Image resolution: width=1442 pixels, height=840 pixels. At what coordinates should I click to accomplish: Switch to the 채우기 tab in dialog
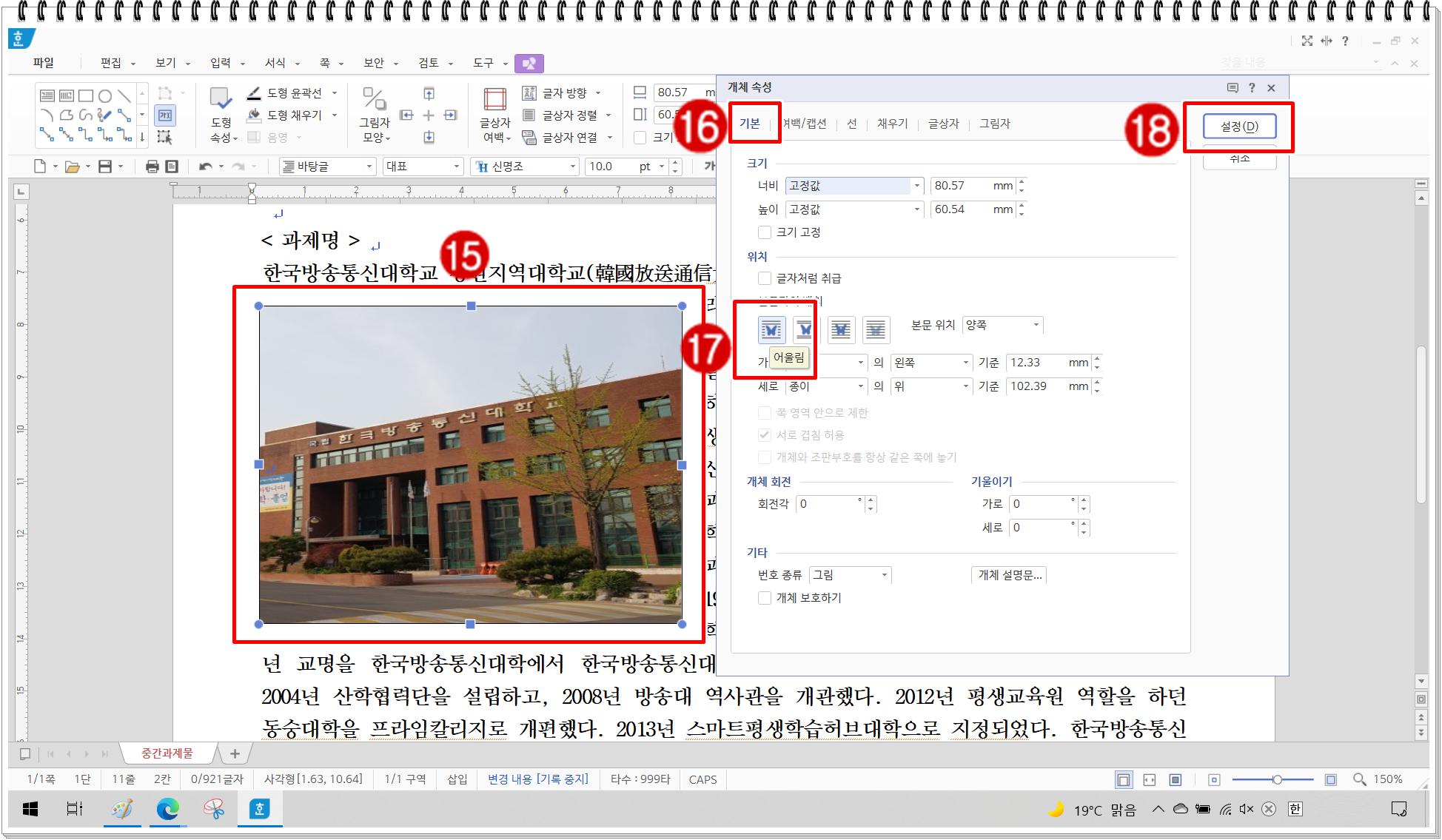click(x=893, y=124)
